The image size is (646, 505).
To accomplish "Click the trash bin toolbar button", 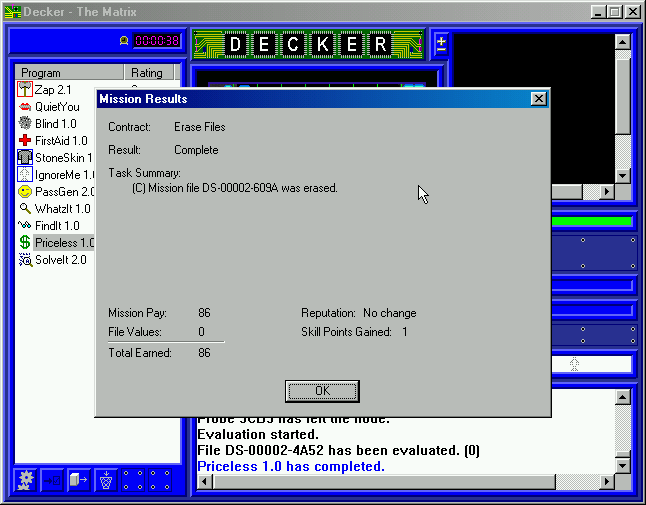I will click(106, 480).
